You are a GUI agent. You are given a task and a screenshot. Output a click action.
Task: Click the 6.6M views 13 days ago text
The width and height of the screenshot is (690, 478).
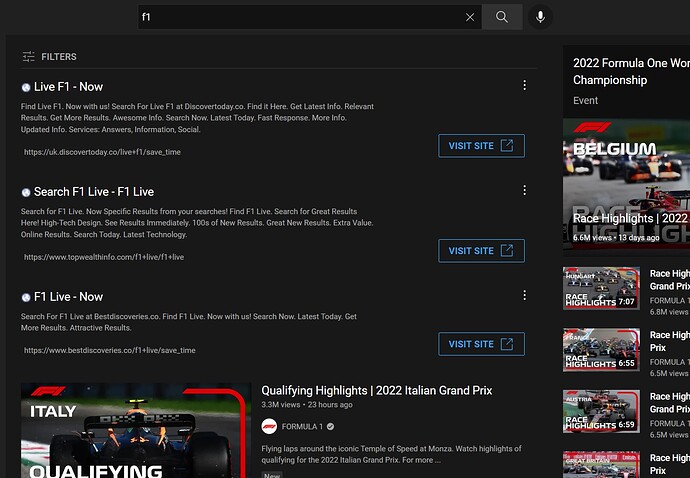pos(616,238)
